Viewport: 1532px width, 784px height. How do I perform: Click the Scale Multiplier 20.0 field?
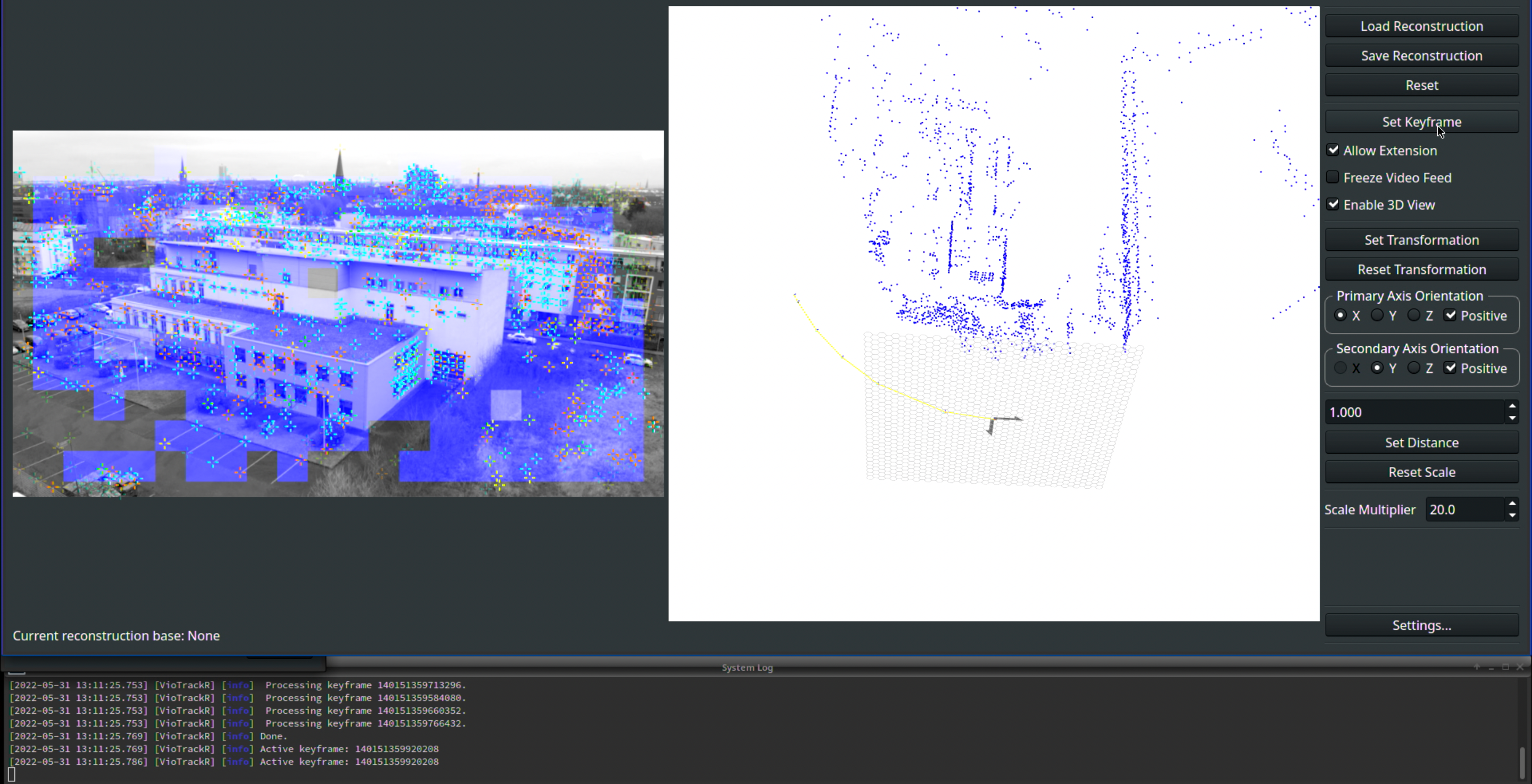point(1466,510)
